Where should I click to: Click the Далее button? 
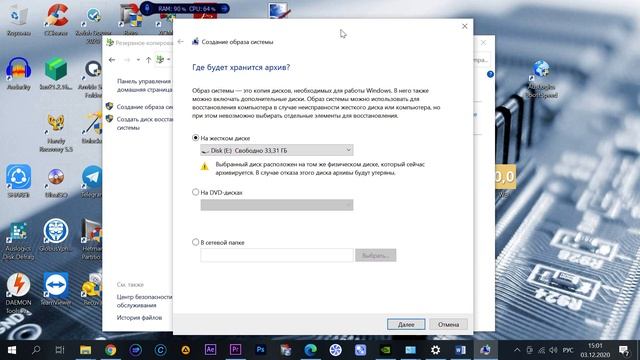[406, 324]
